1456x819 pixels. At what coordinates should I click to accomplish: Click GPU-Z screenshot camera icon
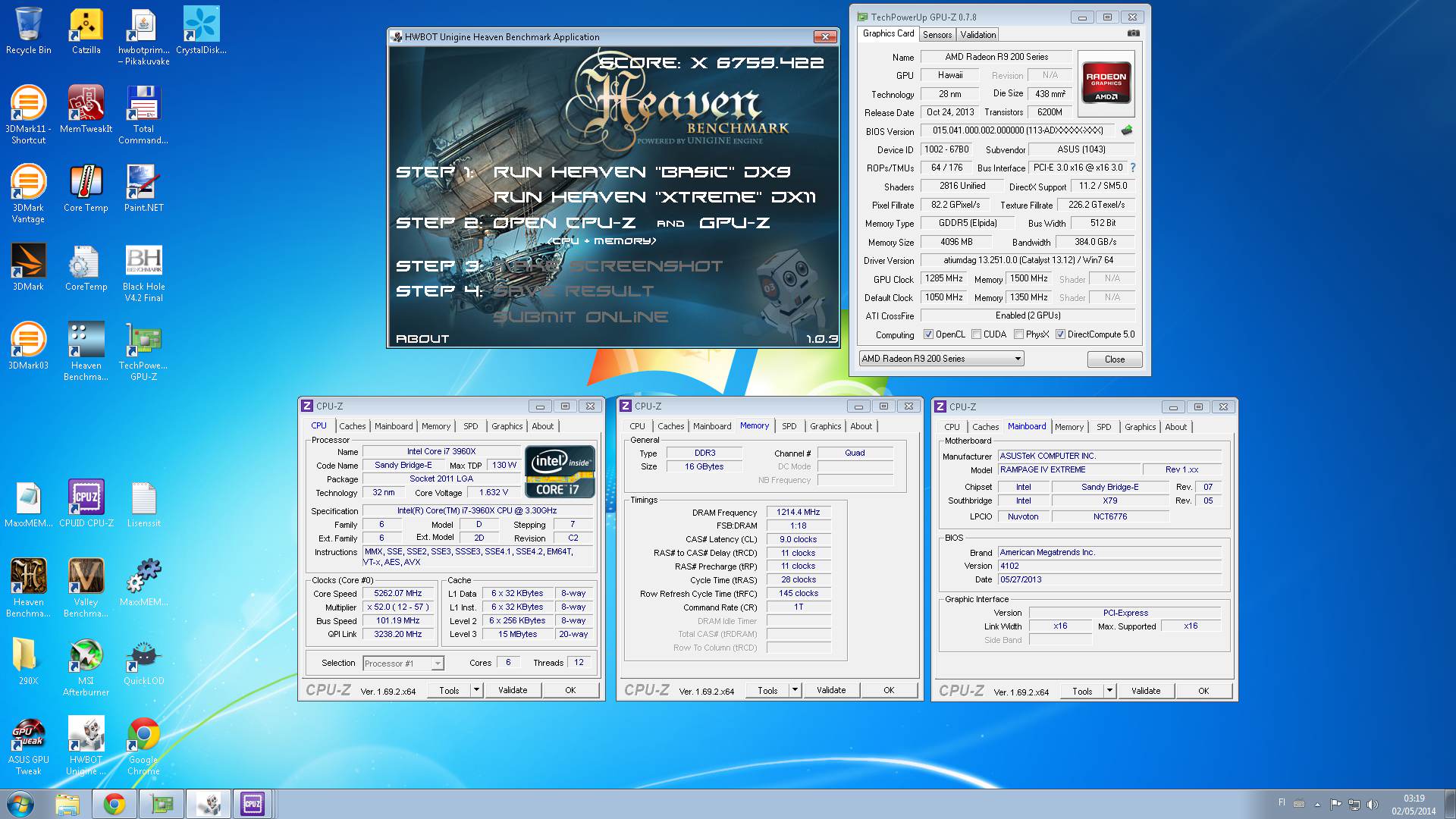pyautogui.click(x=1133, y=33)
